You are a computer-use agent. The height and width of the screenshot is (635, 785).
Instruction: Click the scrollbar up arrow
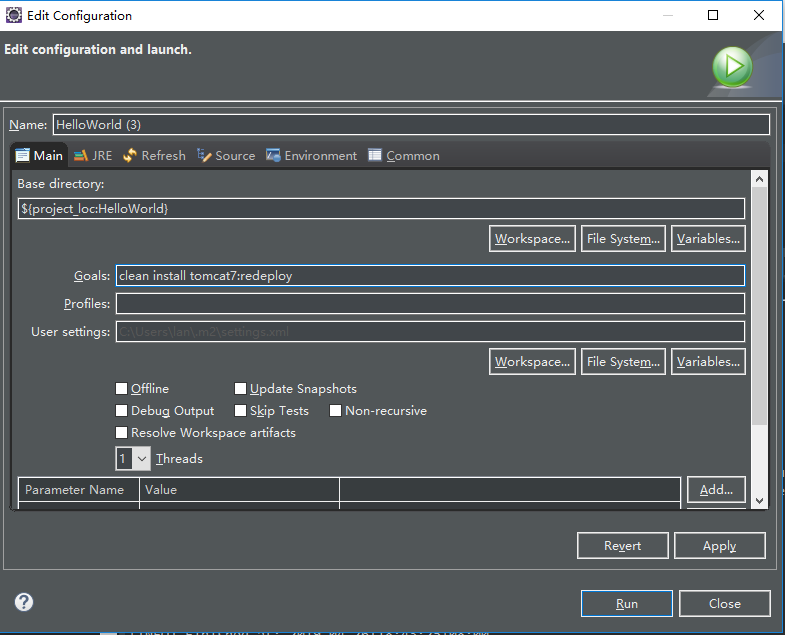(x=759, y=179)
